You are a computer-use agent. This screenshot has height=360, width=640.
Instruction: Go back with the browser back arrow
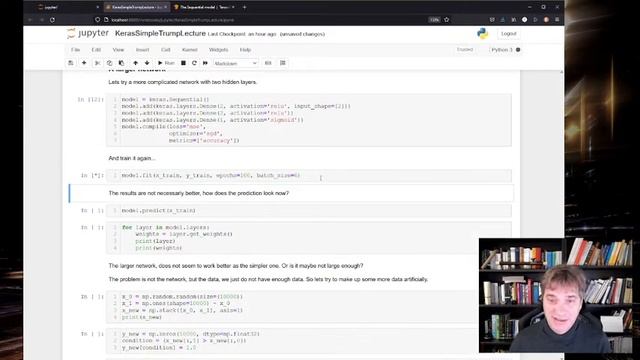point(30,20)
